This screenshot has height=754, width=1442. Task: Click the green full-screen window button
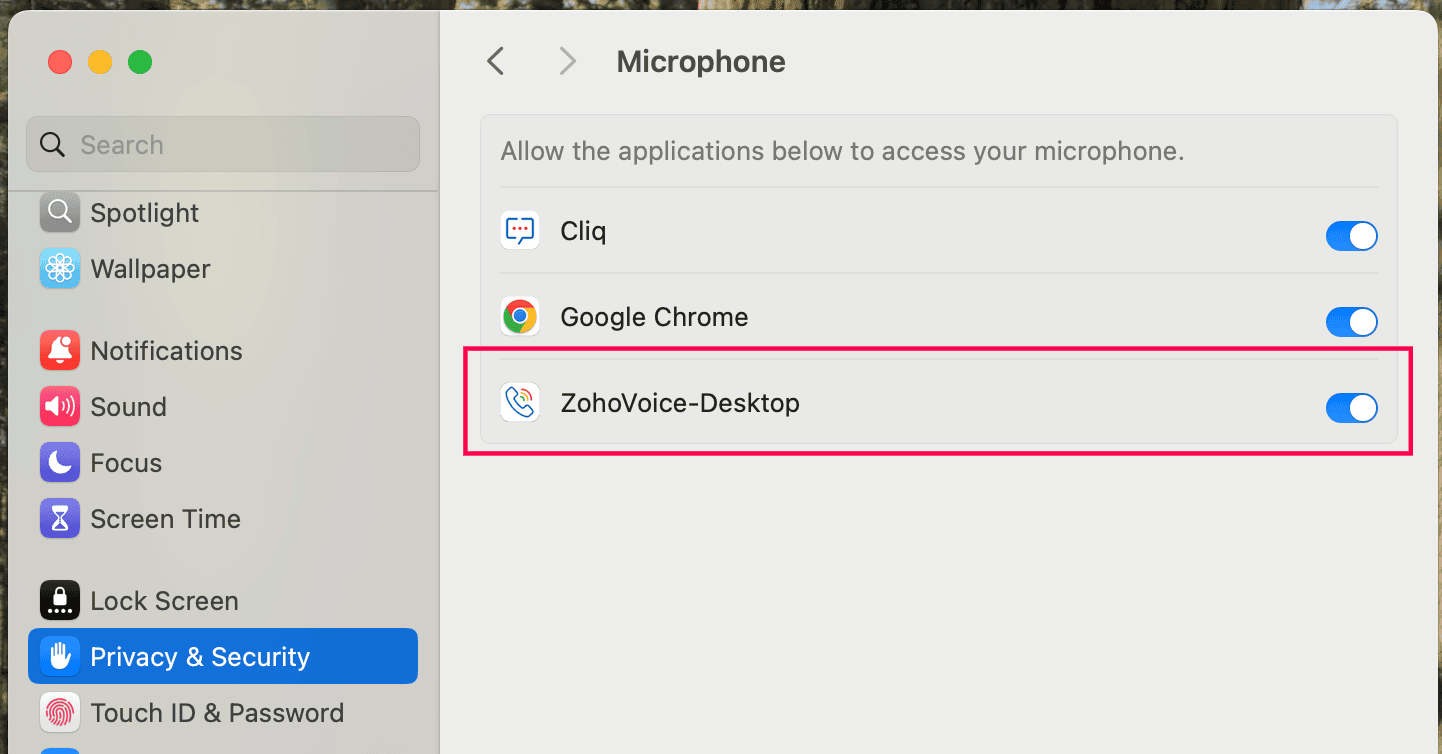point(140,62)
